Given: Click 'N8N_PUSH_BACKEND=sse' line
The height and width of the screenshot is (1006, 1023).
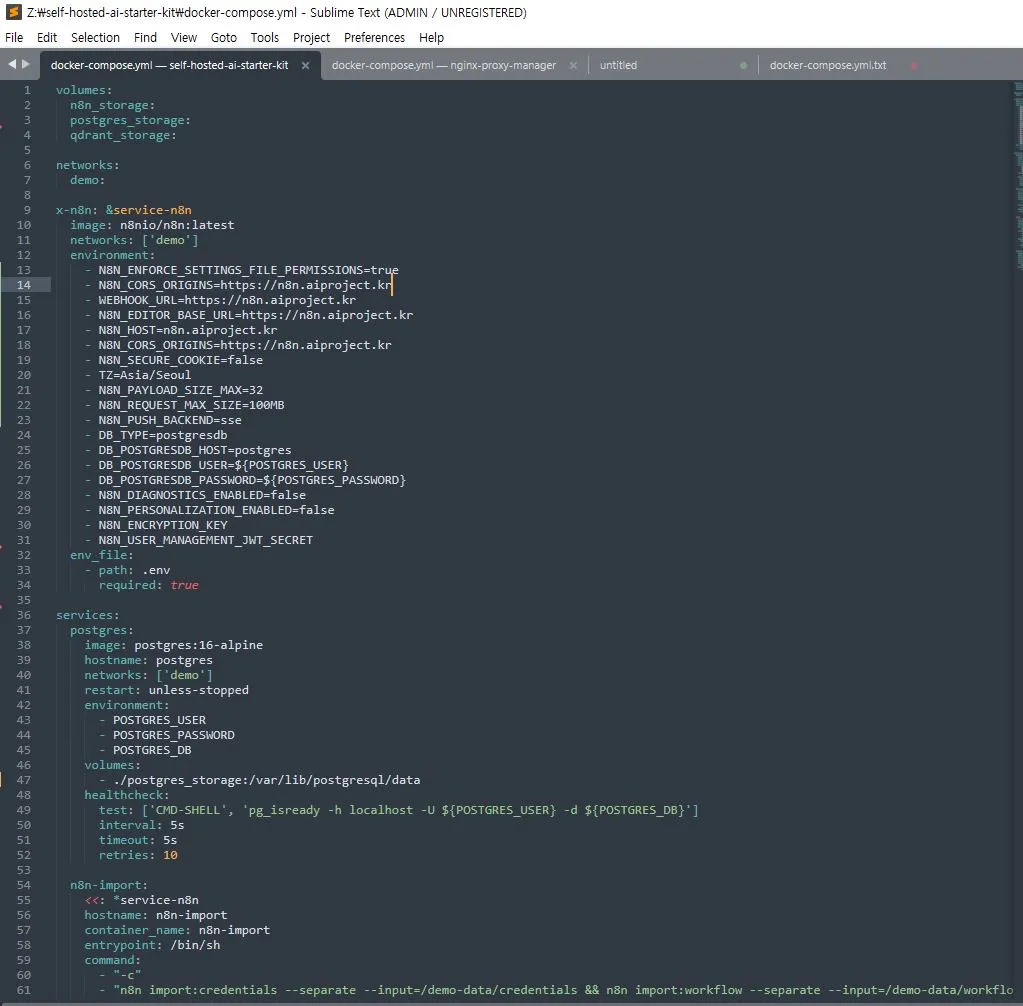Looking at the screenshot, I should pyautogui.click(x=170, y=420).
